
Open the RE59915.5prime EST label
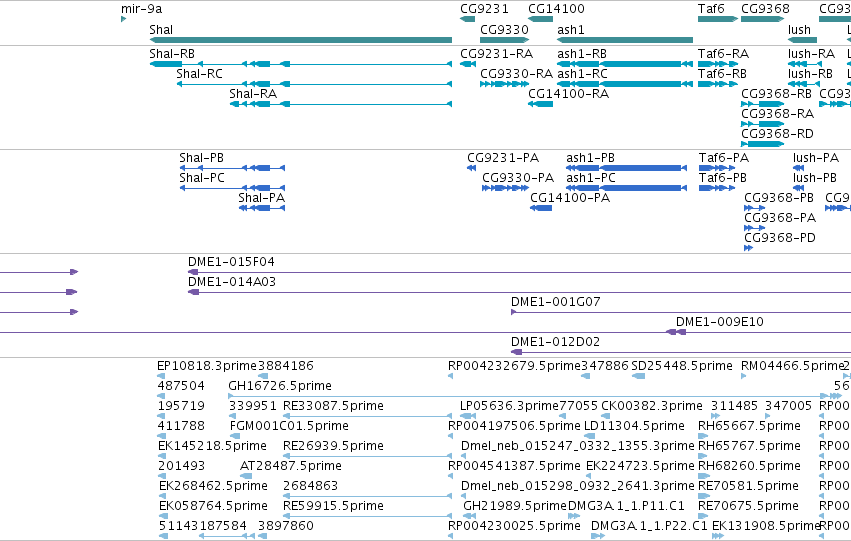coord(333,507)
